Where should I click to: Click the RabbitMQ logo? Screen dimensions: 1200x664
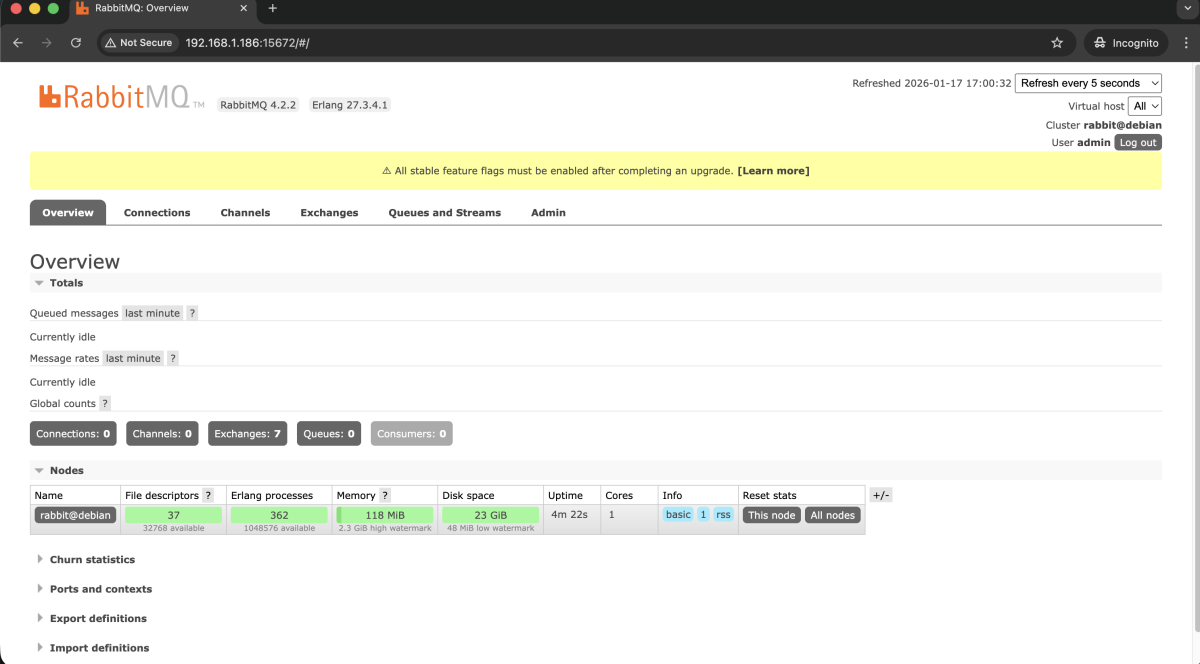tap(114, 97)
